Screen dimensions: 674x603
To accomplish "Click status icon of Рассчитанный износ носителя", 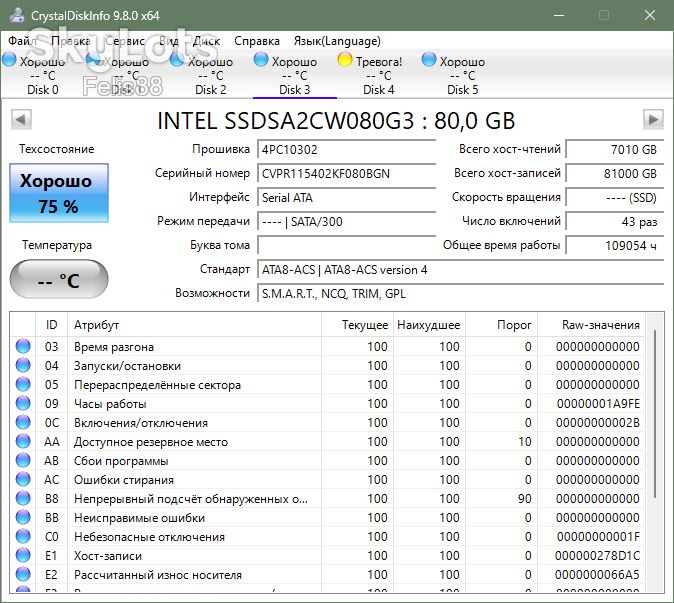I will [x=23, y=575].
